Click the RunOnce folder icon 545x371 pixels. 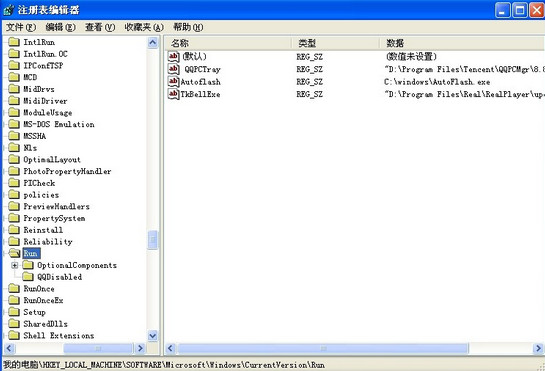coord(14,288)
